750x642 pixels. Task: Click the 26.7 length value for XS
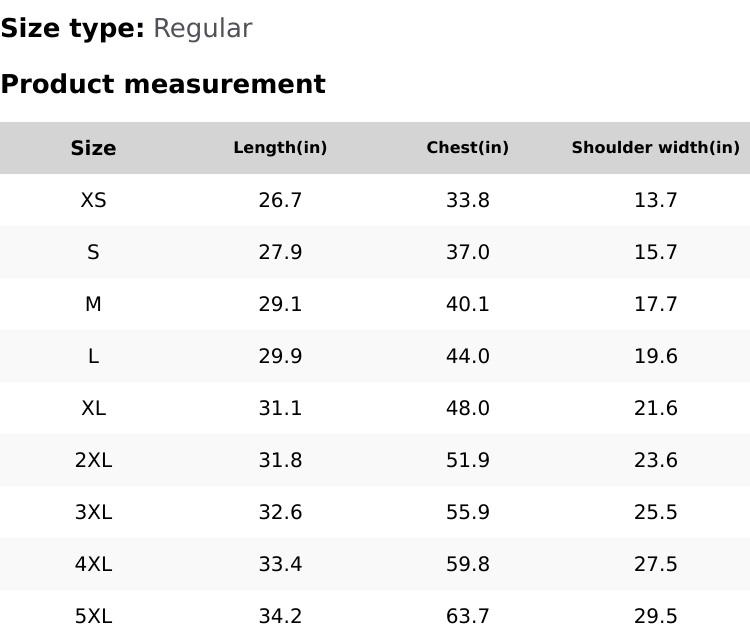coord(280,200)
